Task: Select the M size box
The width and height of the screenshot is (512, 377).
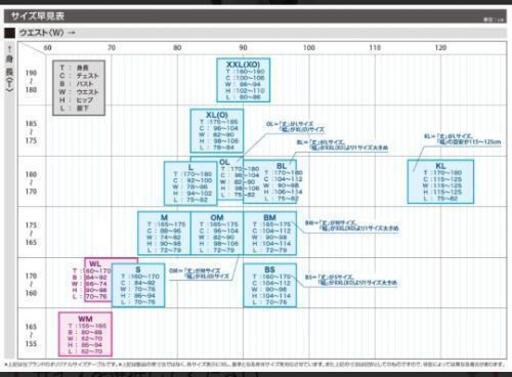Action: (x=164, y=233)
